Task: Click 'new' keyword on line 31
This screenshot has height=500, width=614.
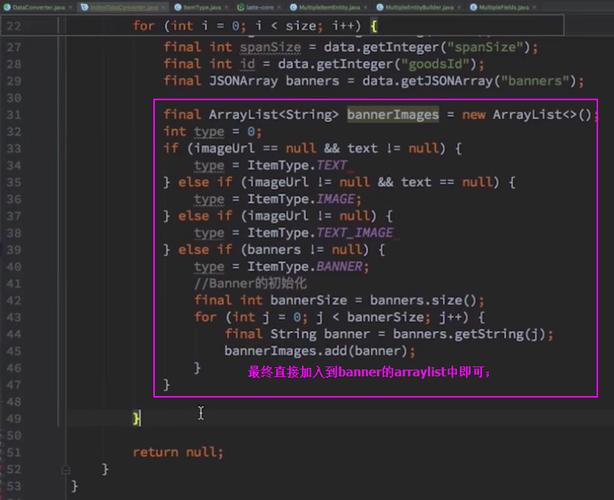Action: pyautogui.click(x=473, y=115)
